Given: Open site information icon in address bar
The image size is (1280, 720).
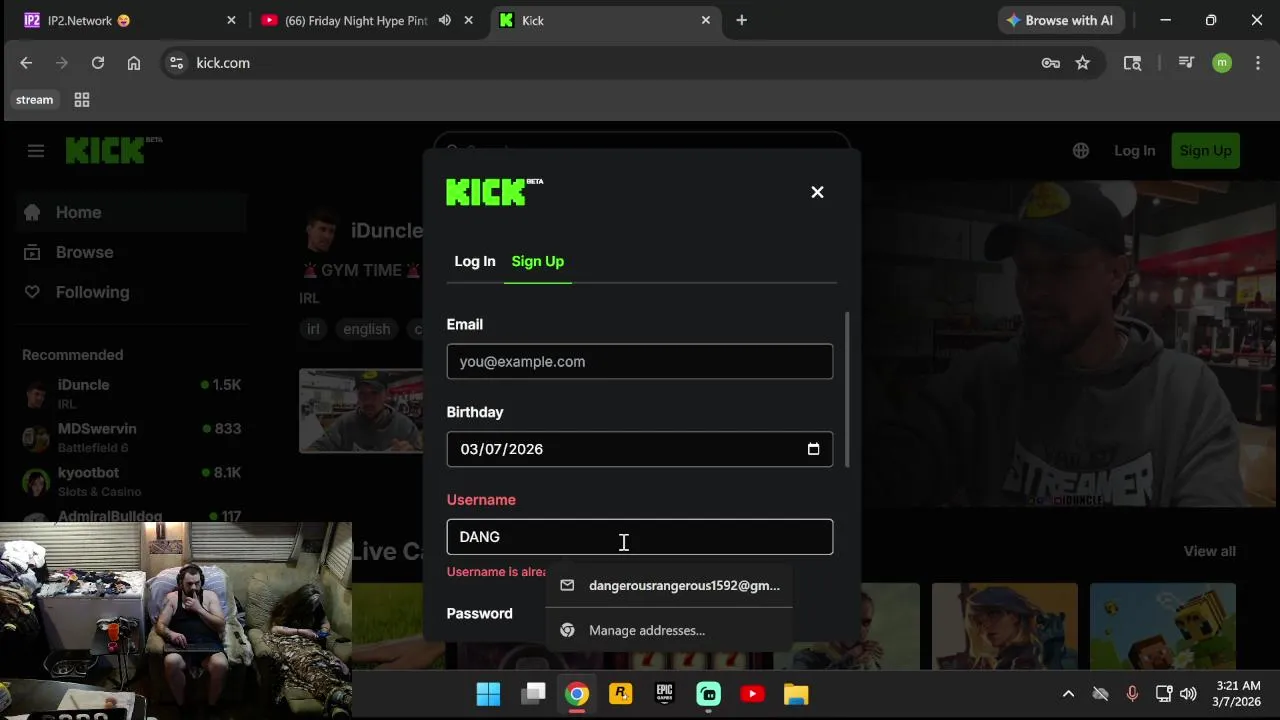Looking at the screenshot, I should [x=176, y=63].
